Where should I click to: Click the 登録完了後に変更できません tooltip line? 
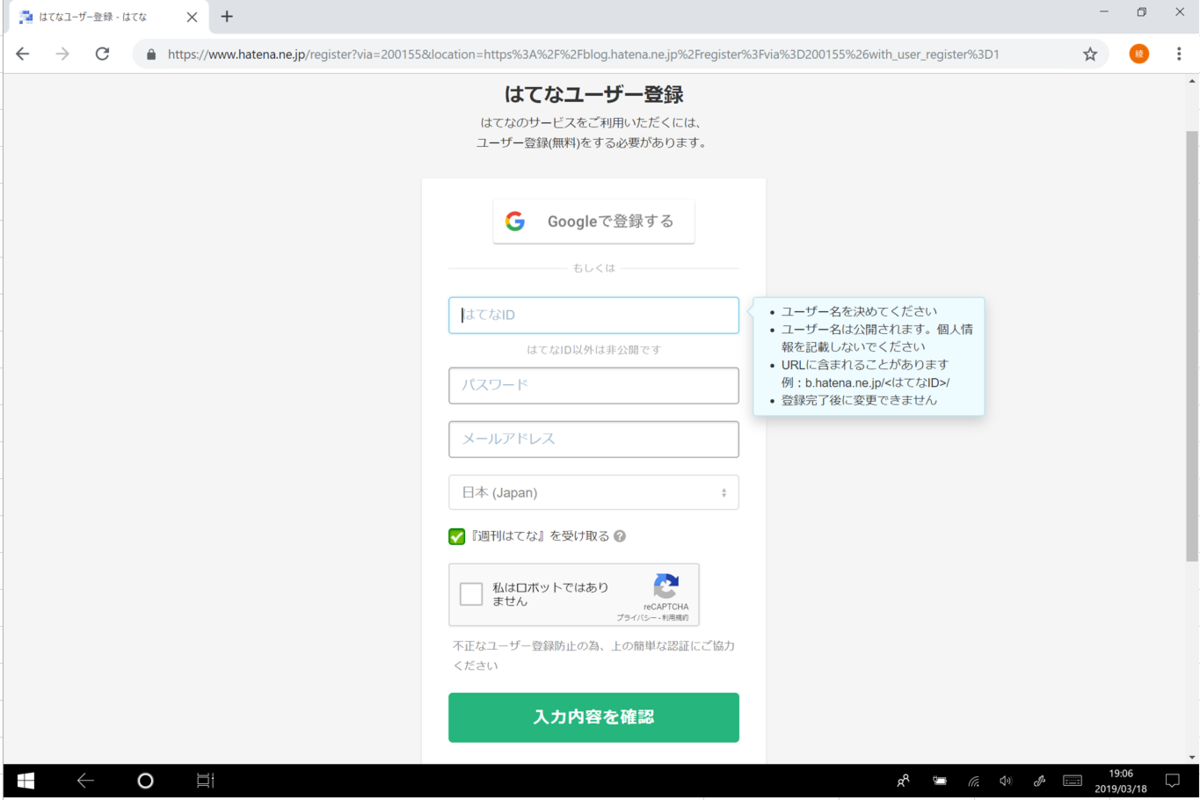click(859, 400)
